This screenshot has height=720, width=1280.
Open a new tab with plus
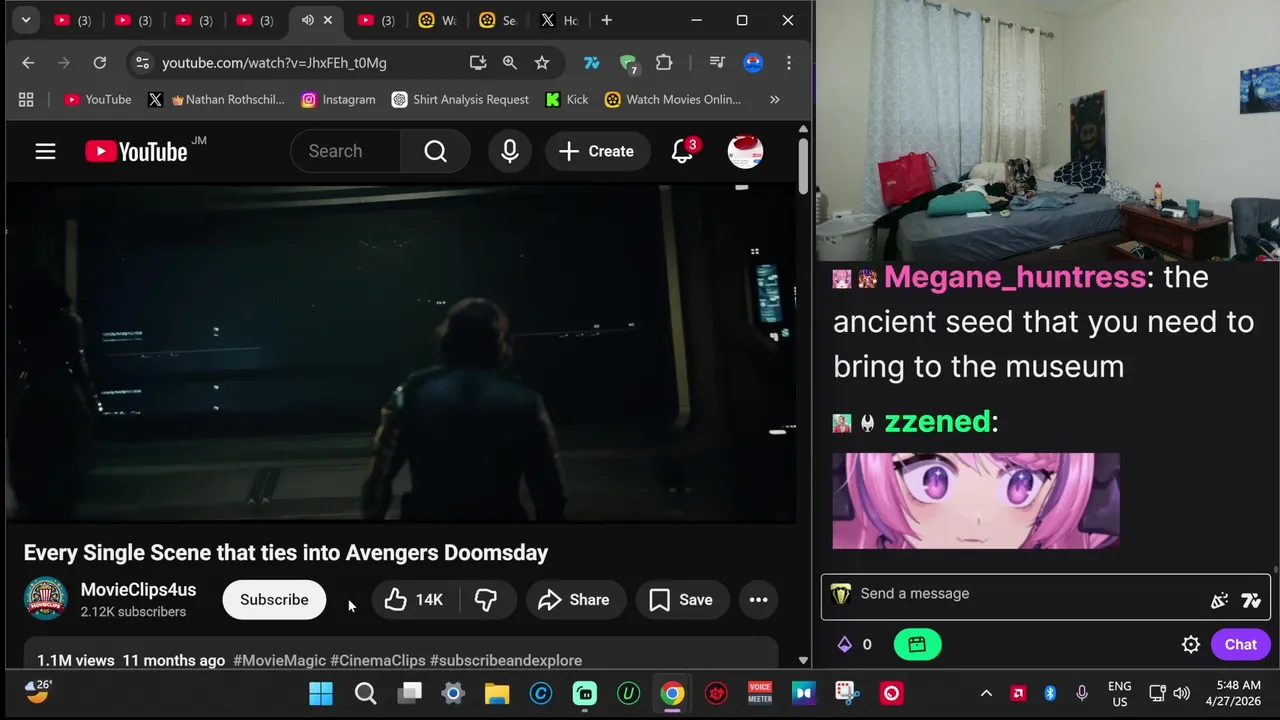coord(606,20)
